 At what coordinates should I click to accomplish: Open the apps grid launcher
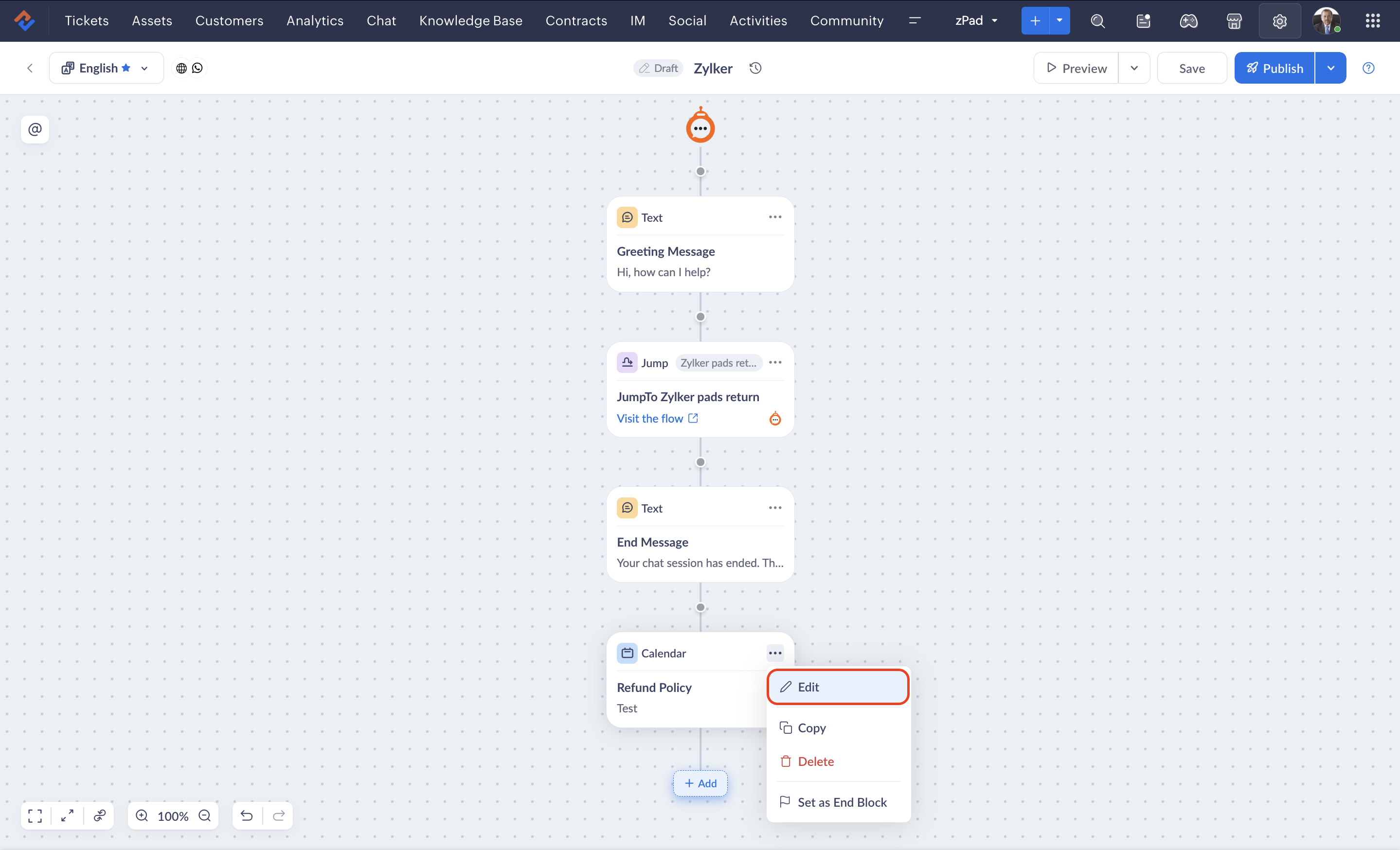point(1373,21)
